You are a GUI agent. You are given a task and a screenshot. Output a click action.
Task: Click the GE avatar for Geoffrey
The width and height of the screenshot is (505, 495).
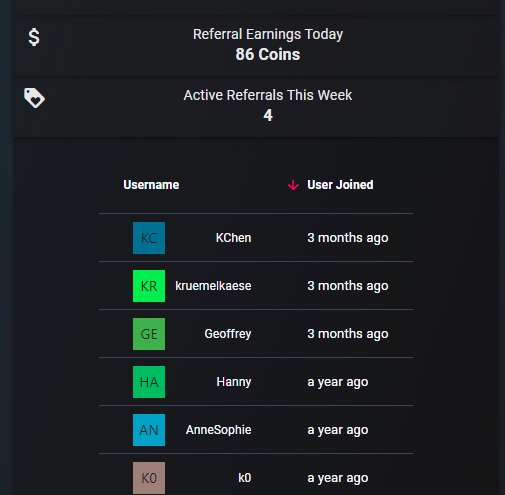tap(149, 334)
